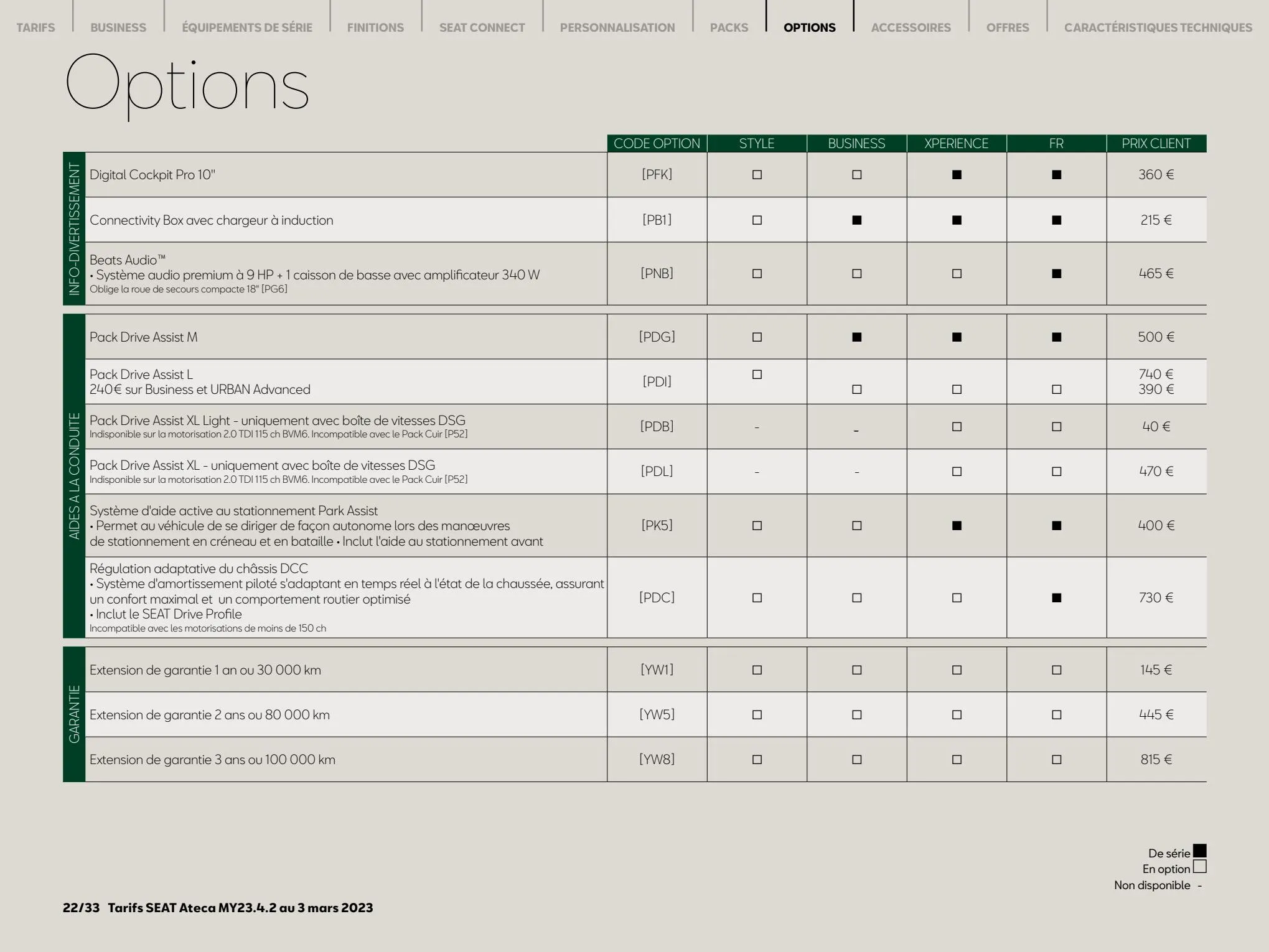Click the CODE OPTION column header
The image size is (1269, 952).
[657, 143]
